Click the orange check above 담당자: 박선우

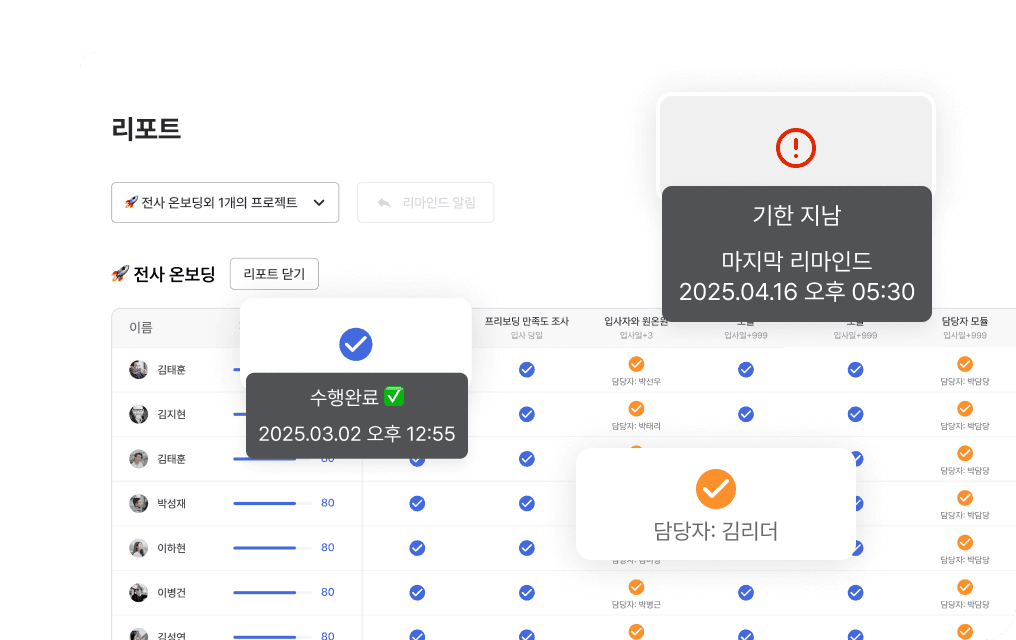coord(636,364)
